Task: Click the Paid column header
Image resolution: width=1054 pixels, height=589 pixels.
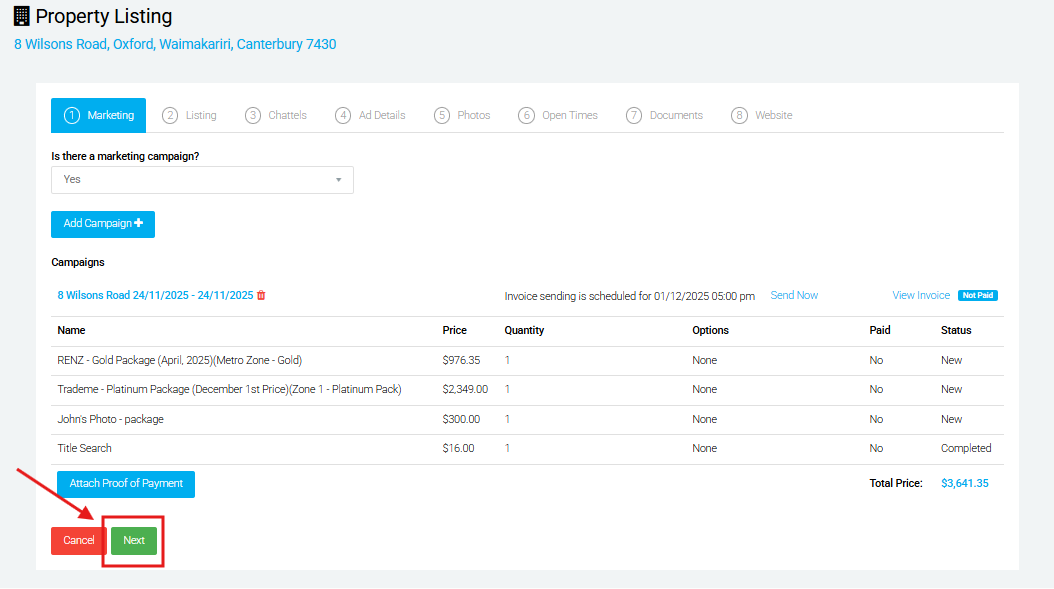Action: 880,330
